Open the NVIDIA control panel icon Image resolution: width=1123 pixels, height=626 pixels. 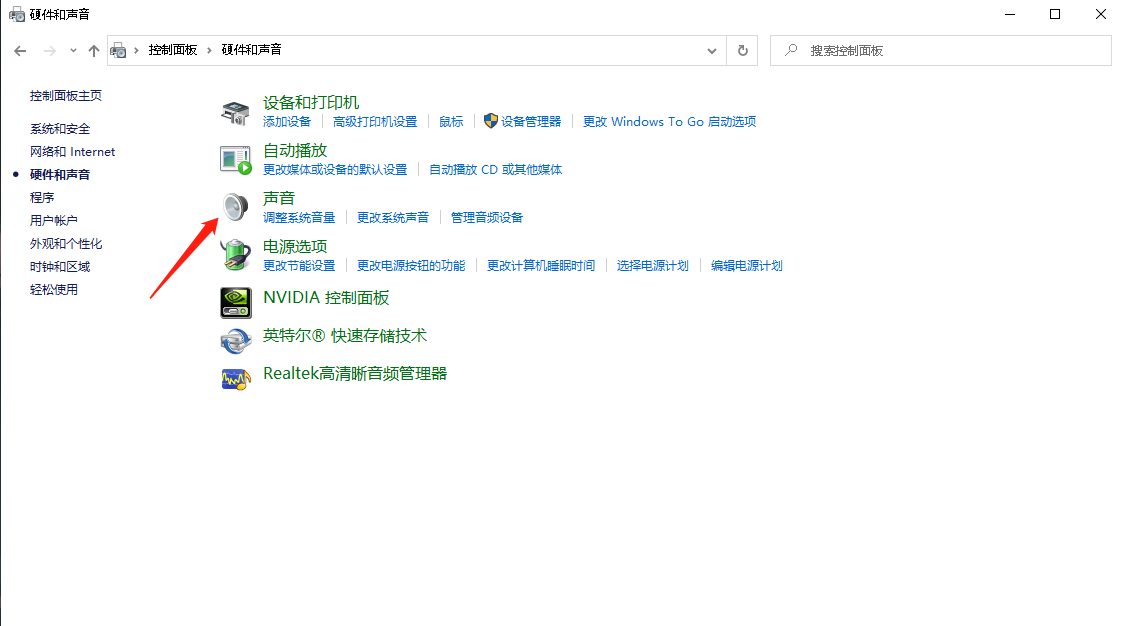236,302
